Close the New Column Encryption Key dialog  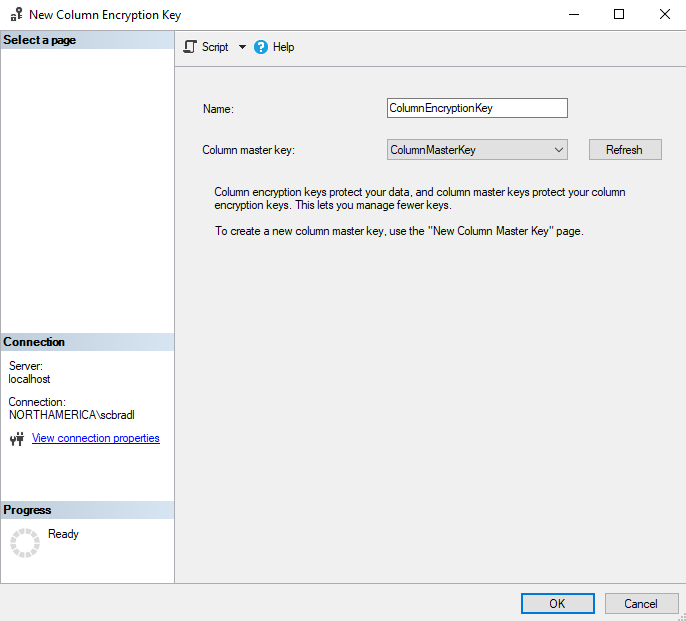coord(664,15)
